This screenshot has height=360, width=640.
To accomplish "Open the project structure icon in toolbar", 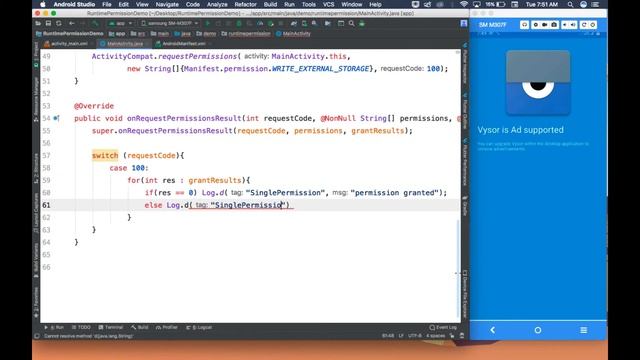I will point(341,24).
